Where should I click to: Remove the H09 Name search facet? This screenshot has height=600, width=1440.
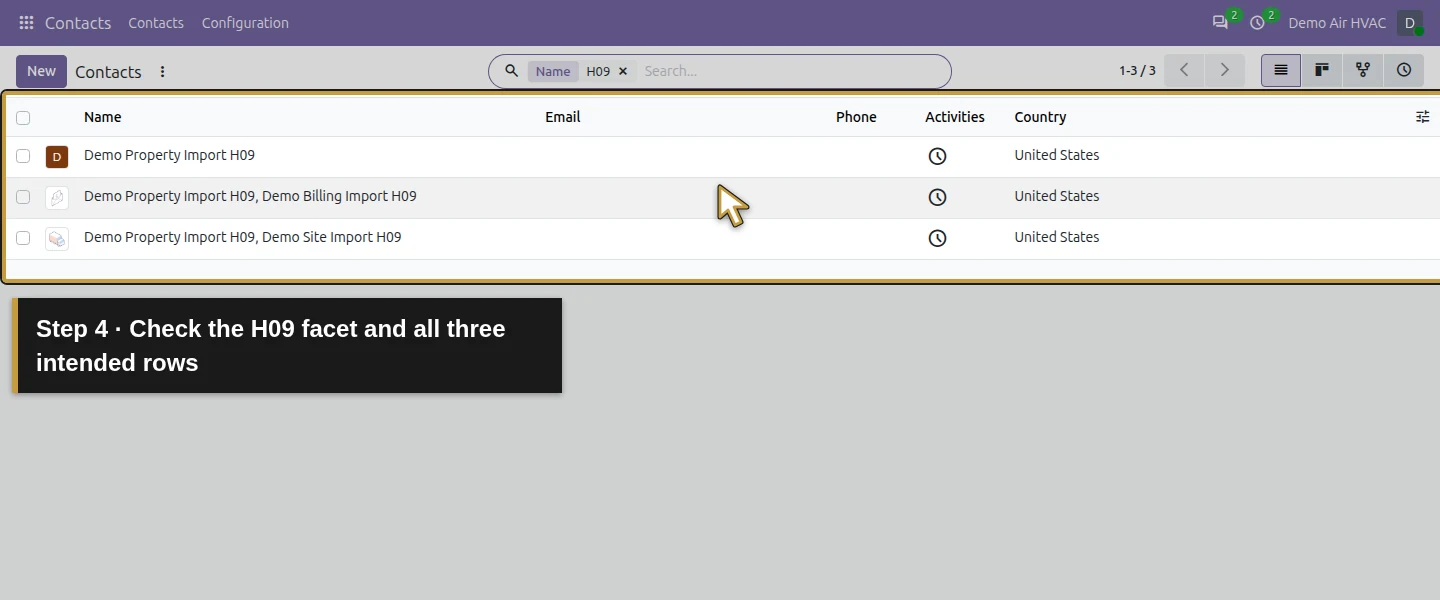(x=623, y=72)
